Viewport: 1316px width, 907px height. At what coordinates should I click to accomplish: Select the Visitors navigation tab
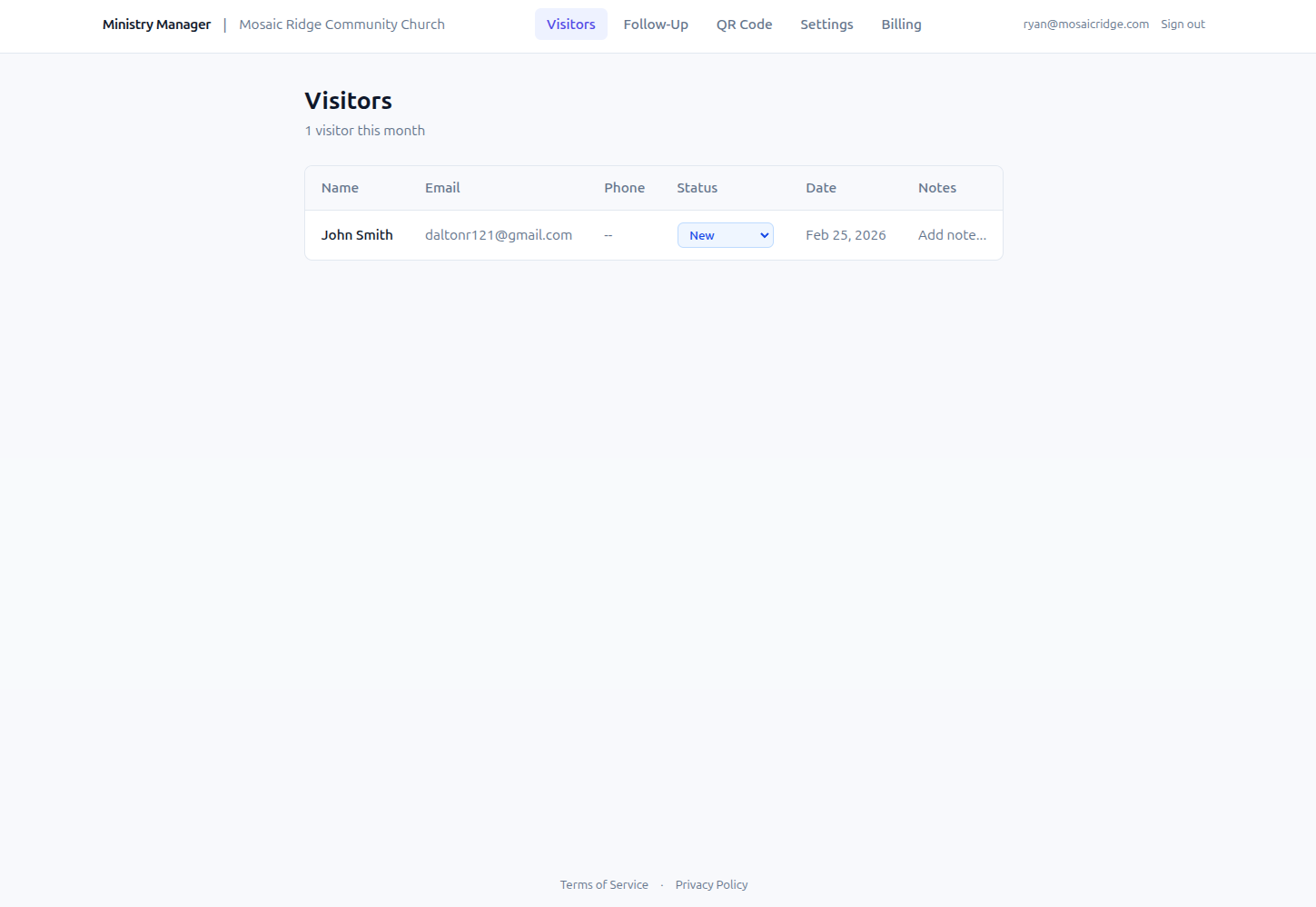(570, 24)
